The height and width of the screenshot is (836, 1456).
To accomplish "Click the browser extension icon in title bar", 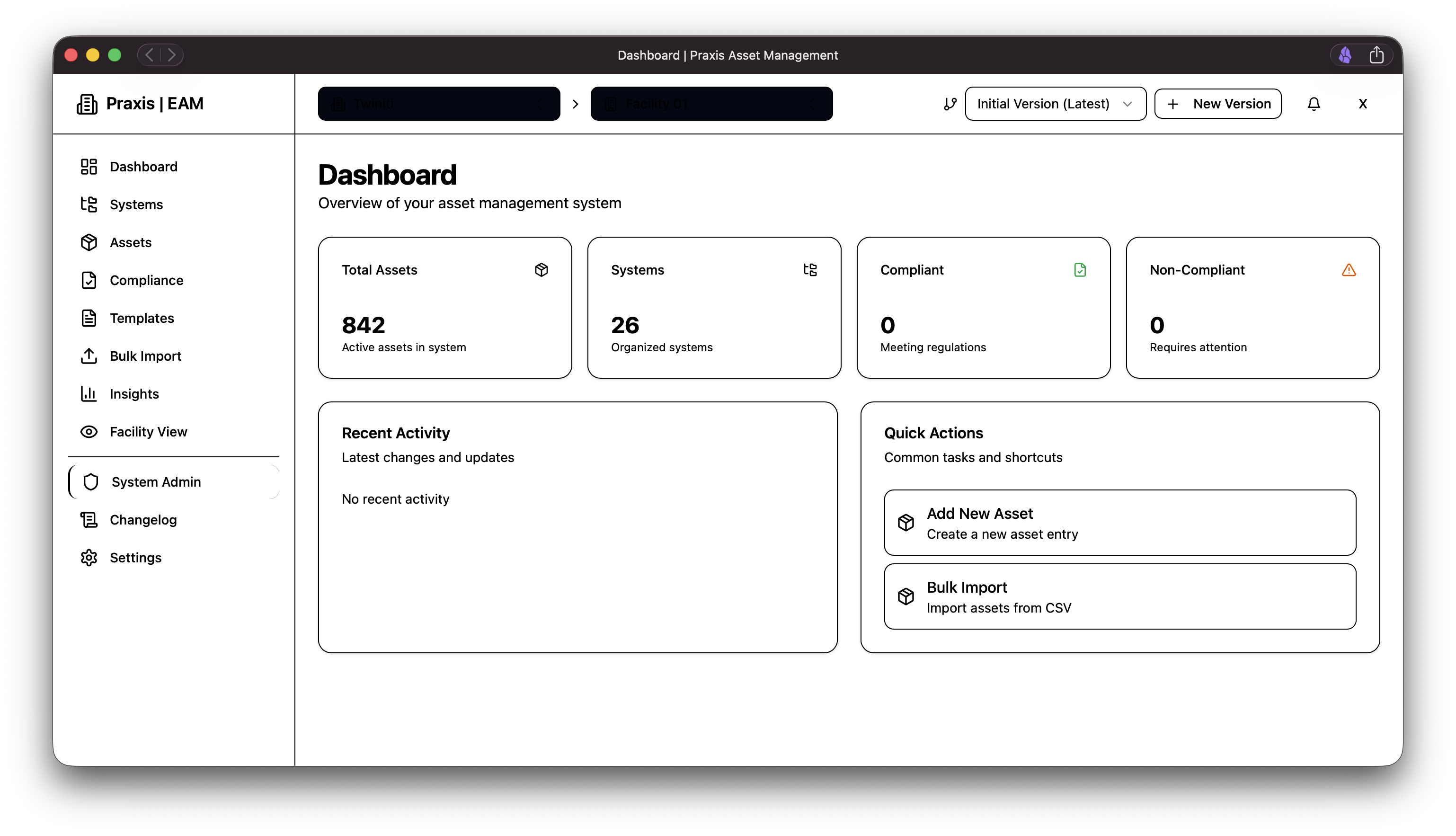I will [1345, 55].
